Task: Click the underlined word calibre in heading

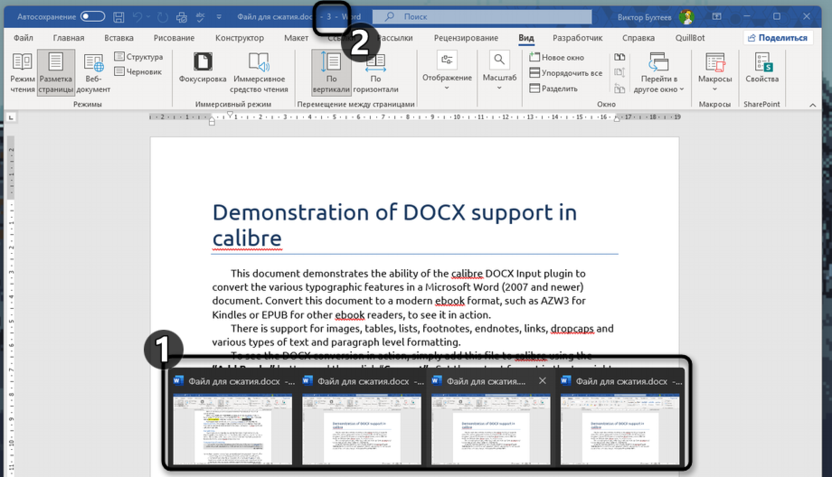Action: [247, 238]
